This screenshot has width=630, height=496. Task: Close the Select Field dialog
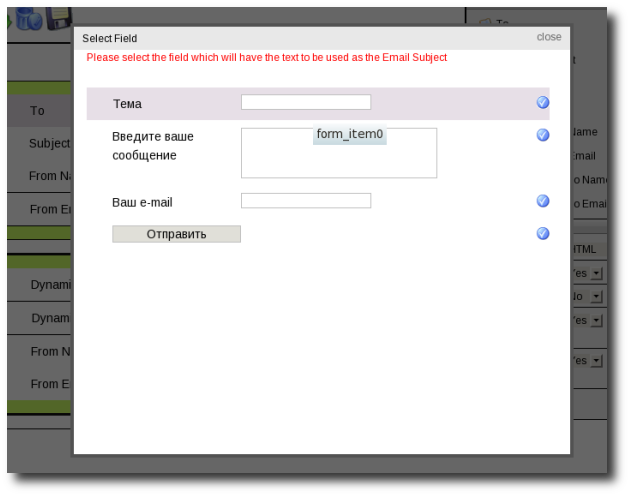(549, 37)
